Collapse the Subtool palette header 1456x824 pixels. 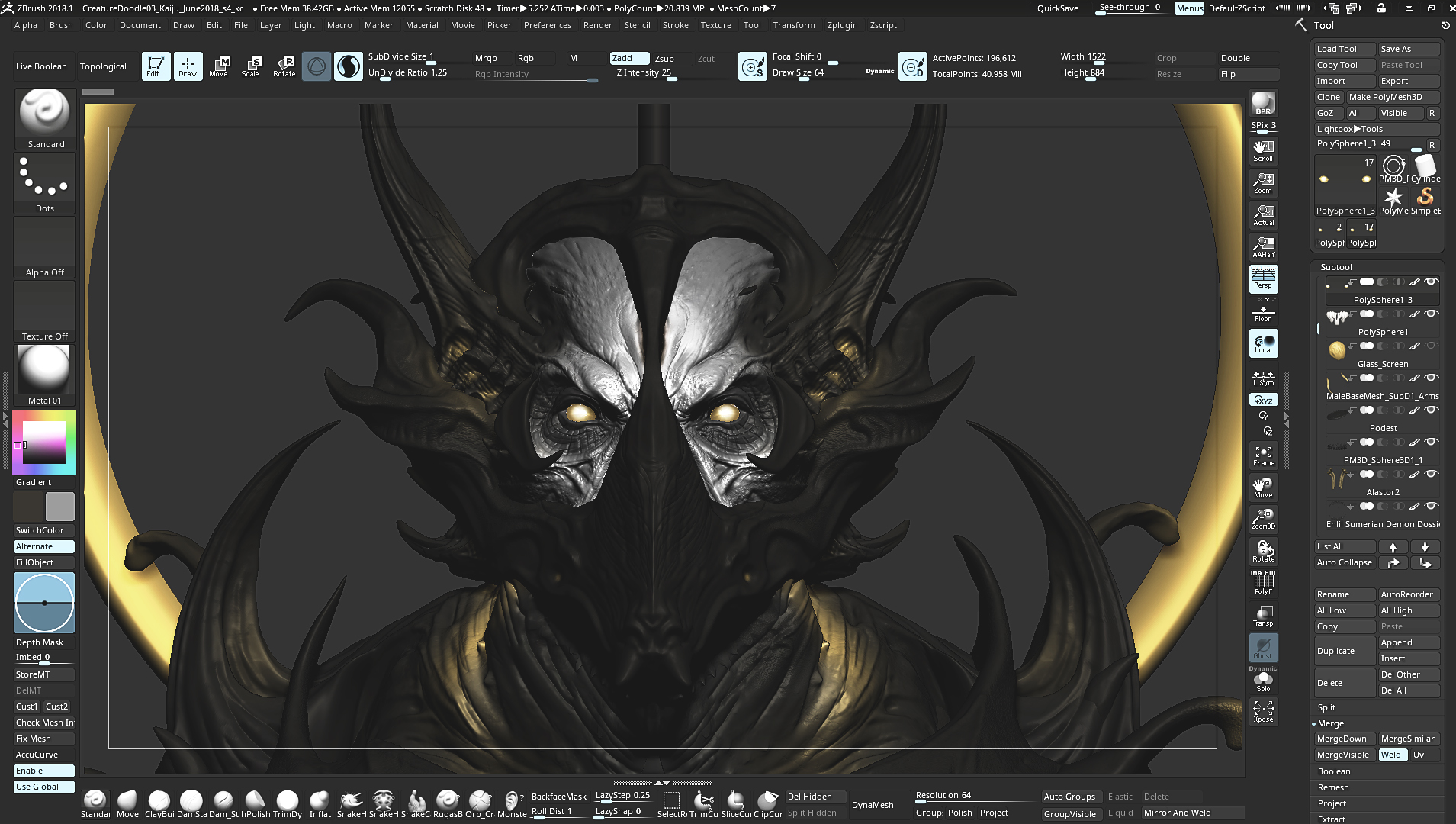pyautogui.click(x=1336, y=267)
